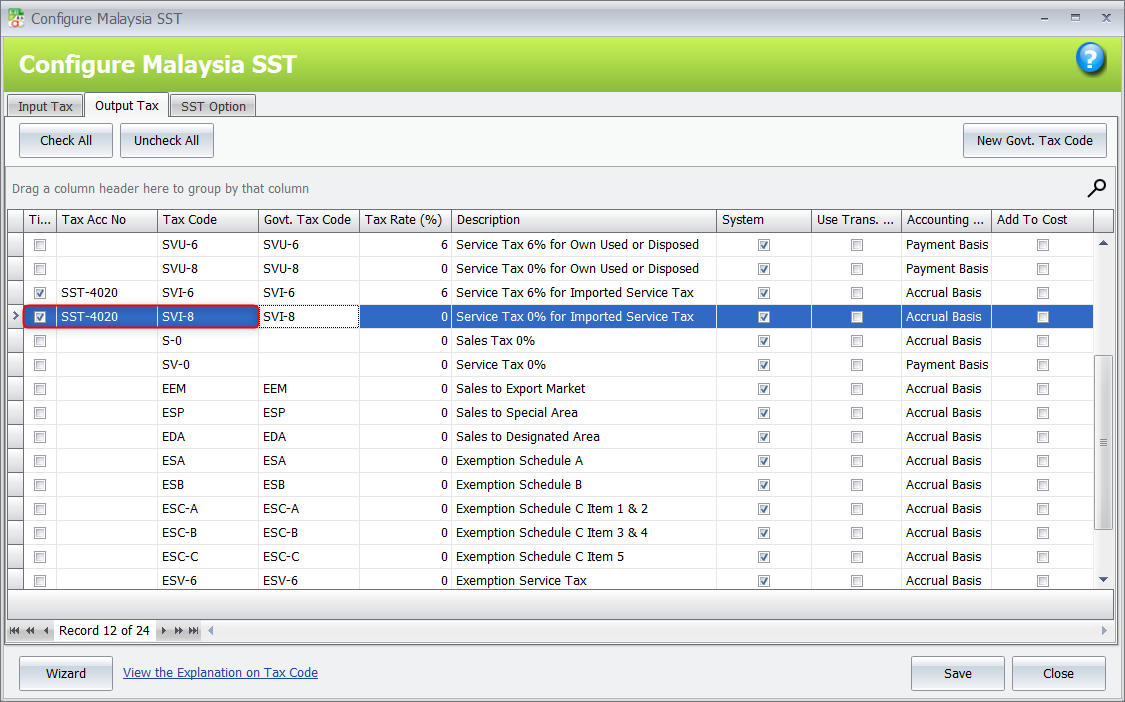1125x702 pixels.
Task: Open the SST Option tab
Action: 213,106
